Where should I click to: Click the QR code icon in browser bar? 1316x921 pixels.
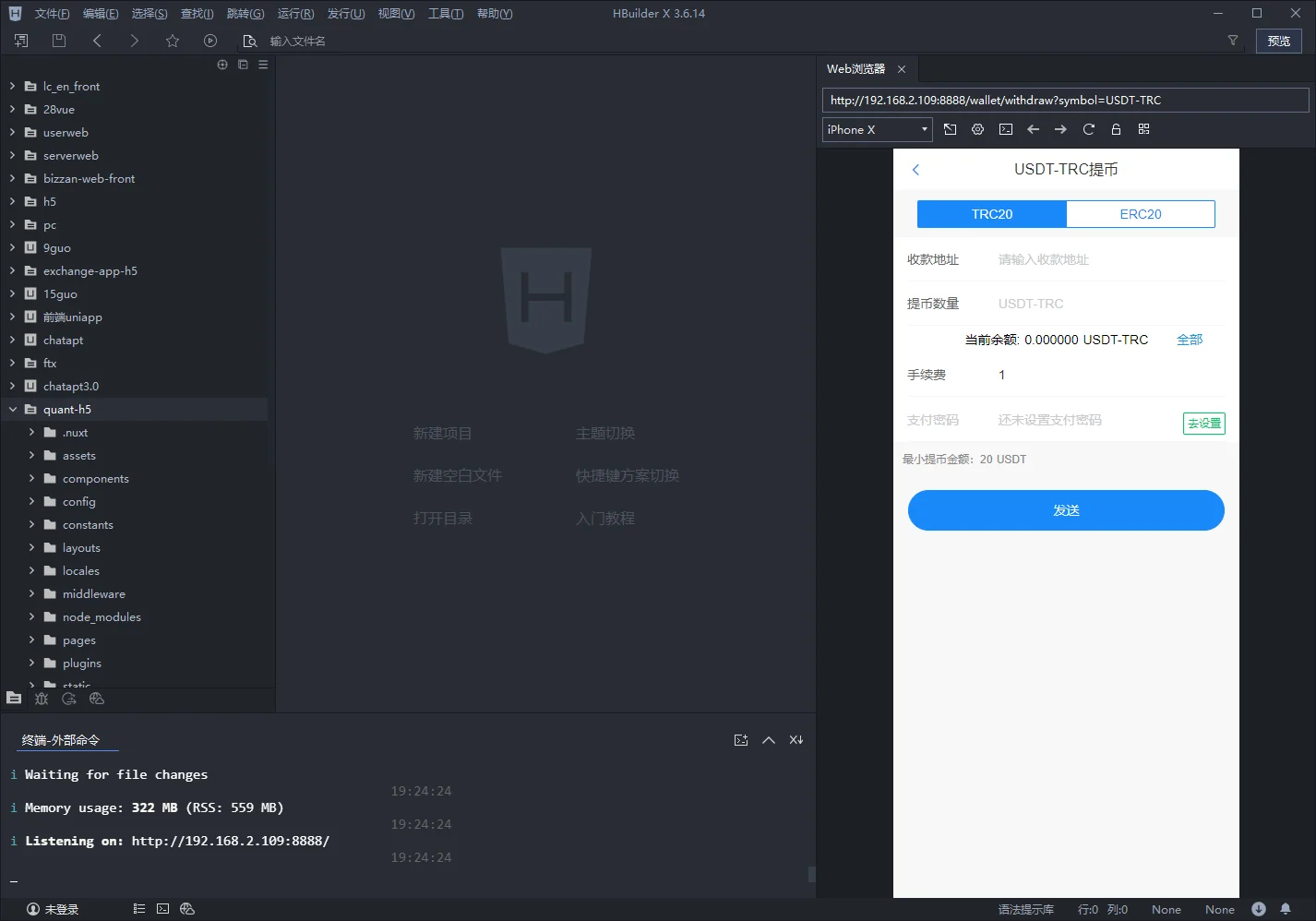tap(1143, 129)
